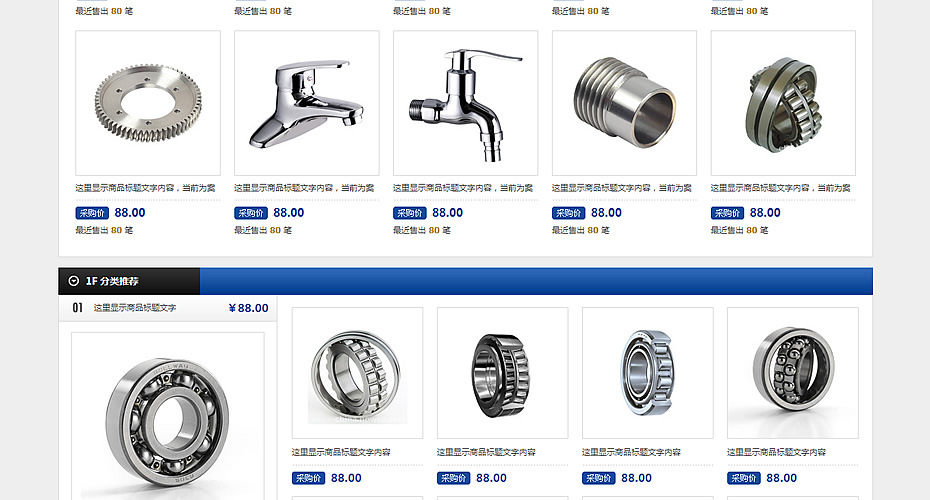Open the chrome basin faucet product image
Viewport: 930px width, 500px height.
pos(307,103)
